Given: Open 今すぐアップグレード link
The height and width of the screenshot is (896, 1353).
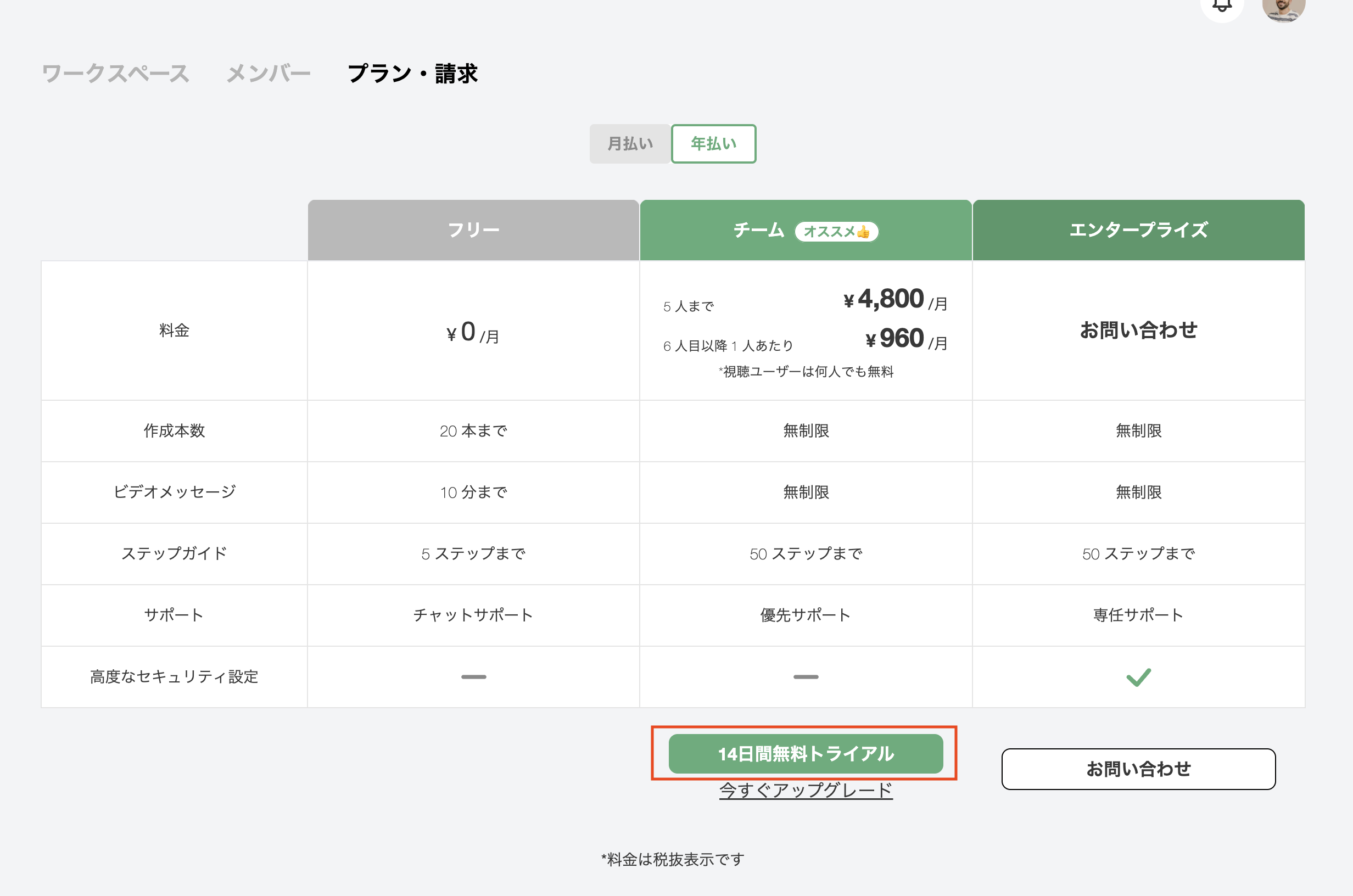Looking at the screenshot, I should click(x=806, y=792).
